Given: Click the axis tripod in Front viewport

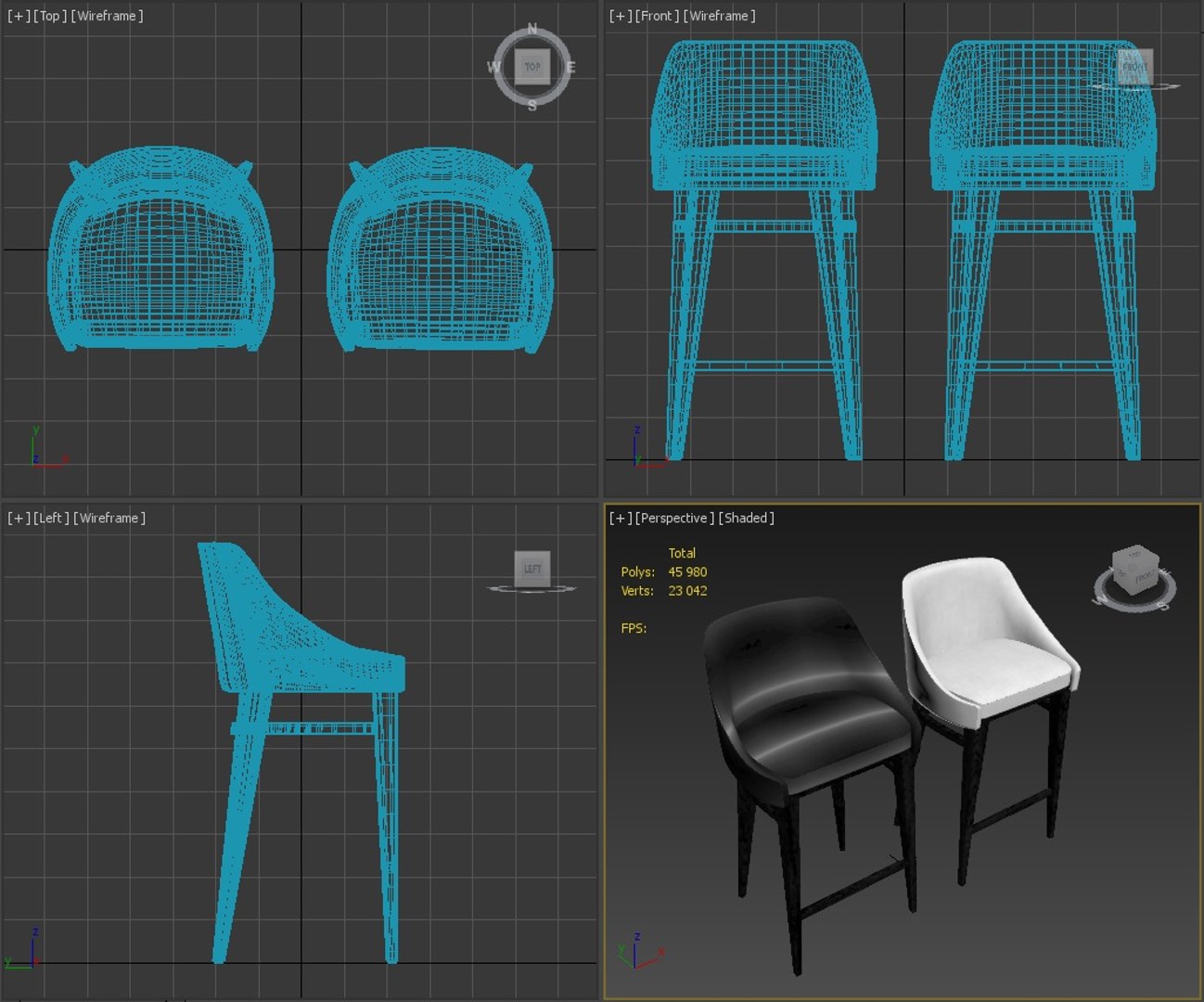Looking at the screenshot, I should [x=649, y=447].
